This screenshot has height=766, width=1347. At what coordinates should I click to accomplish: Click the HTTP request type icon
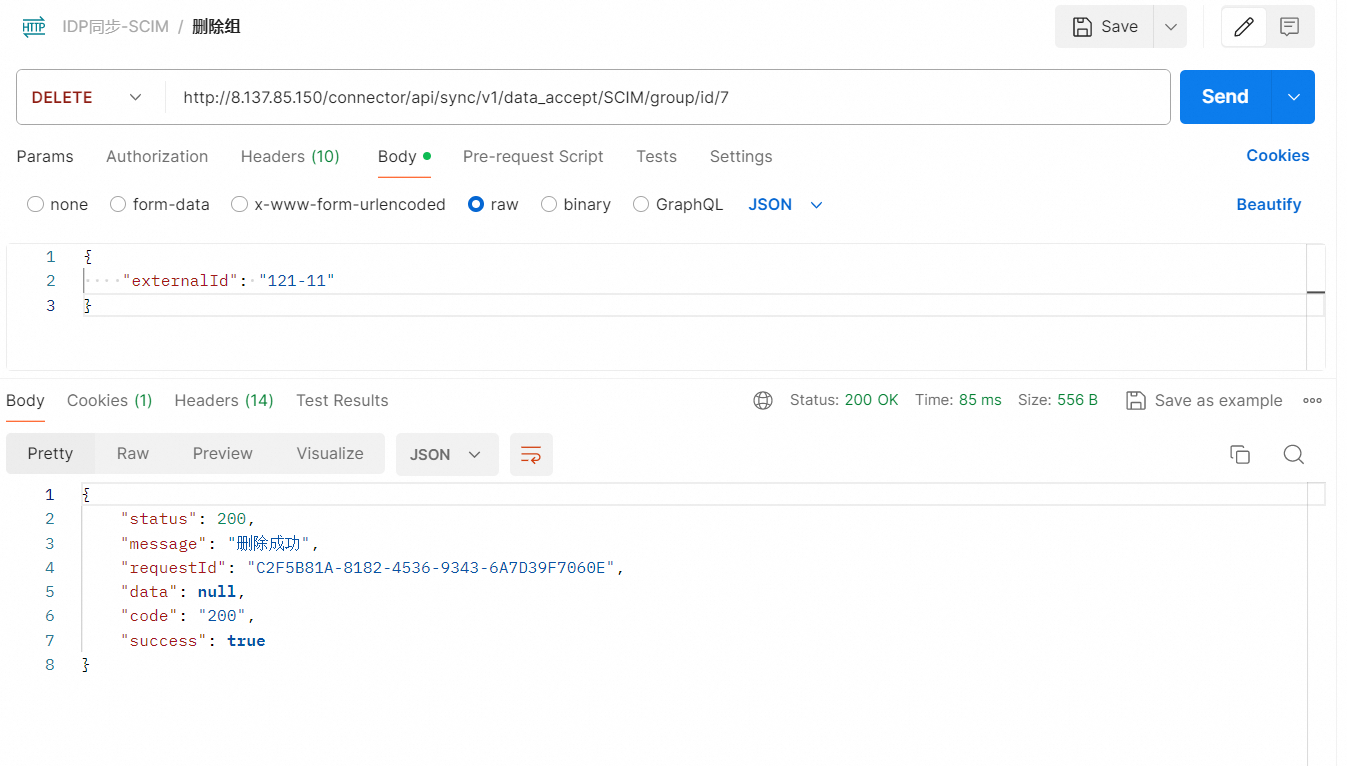pyautogui.click(x=34, y=27)
